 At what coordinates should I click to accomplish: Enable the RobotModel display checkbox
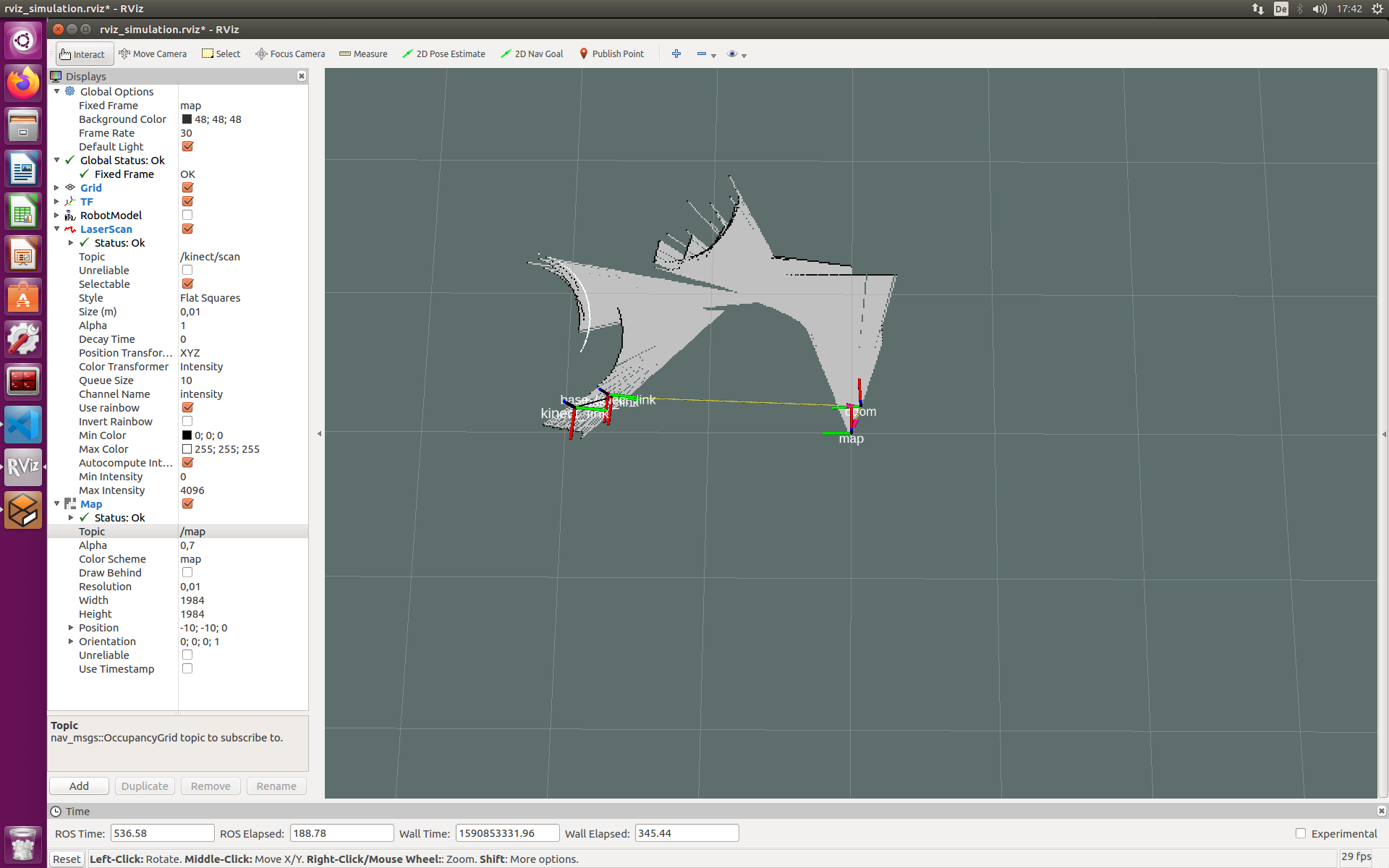pos(187,215)
